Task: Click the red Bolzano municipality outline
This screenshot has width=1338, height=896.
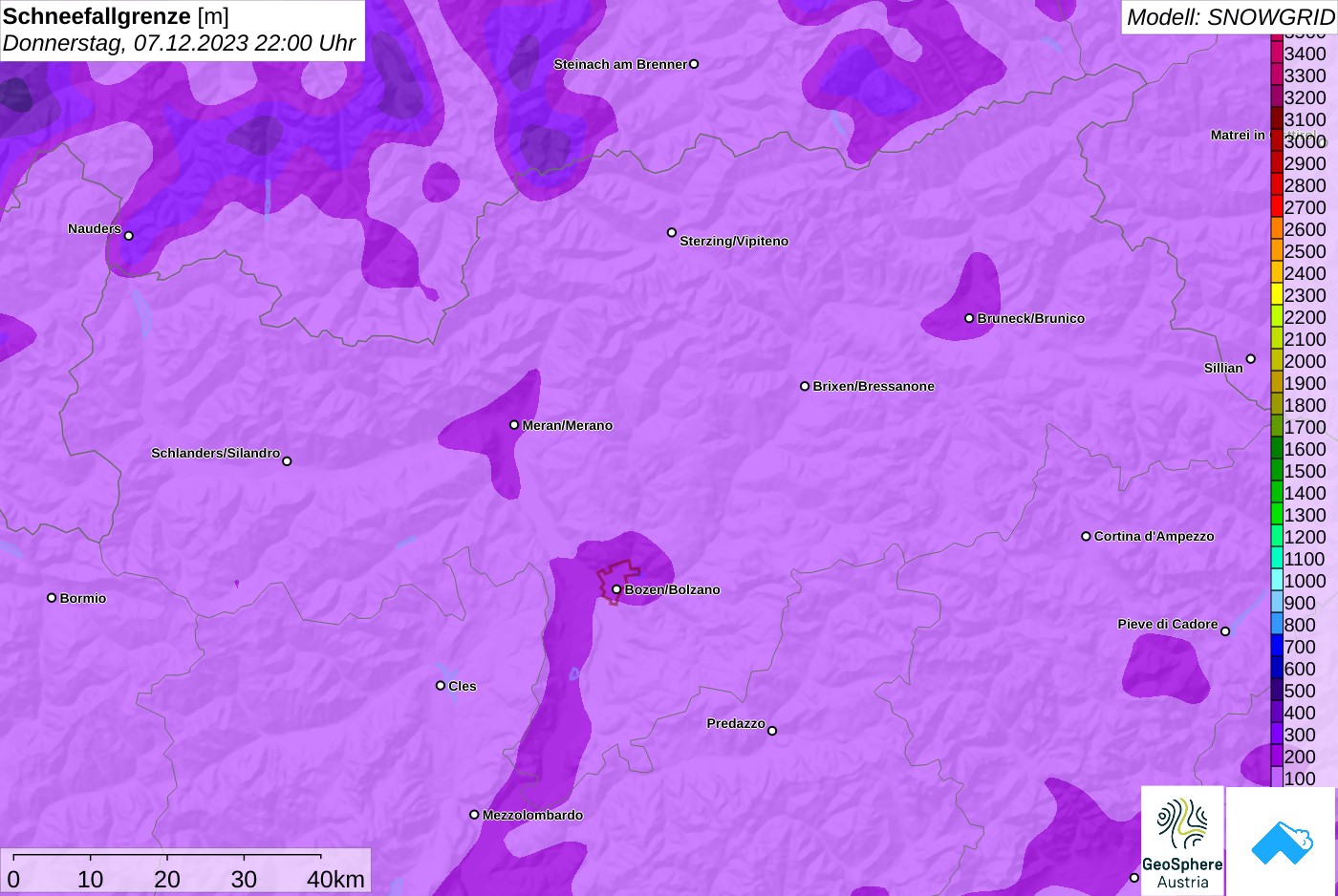Action: point(617,581)
